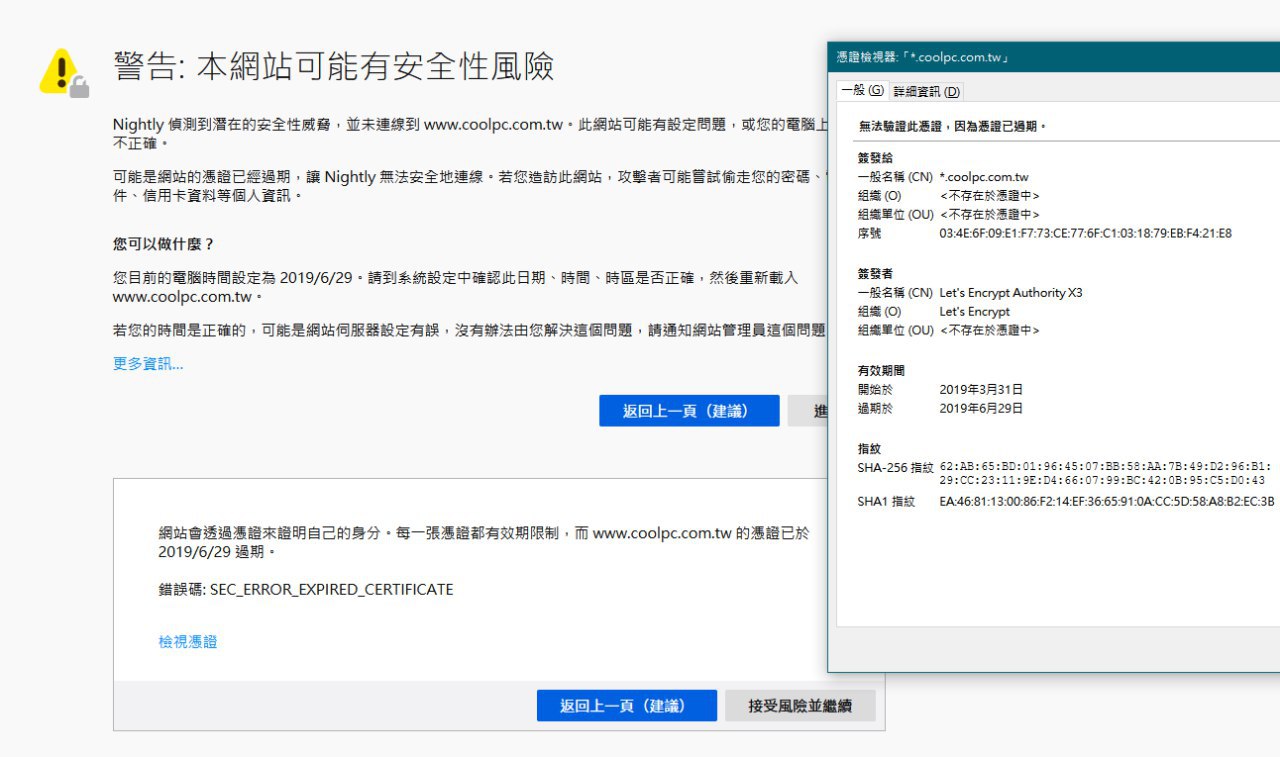Click the page heading 警告: 本網站可能有安全性風險

click(333, 67)
